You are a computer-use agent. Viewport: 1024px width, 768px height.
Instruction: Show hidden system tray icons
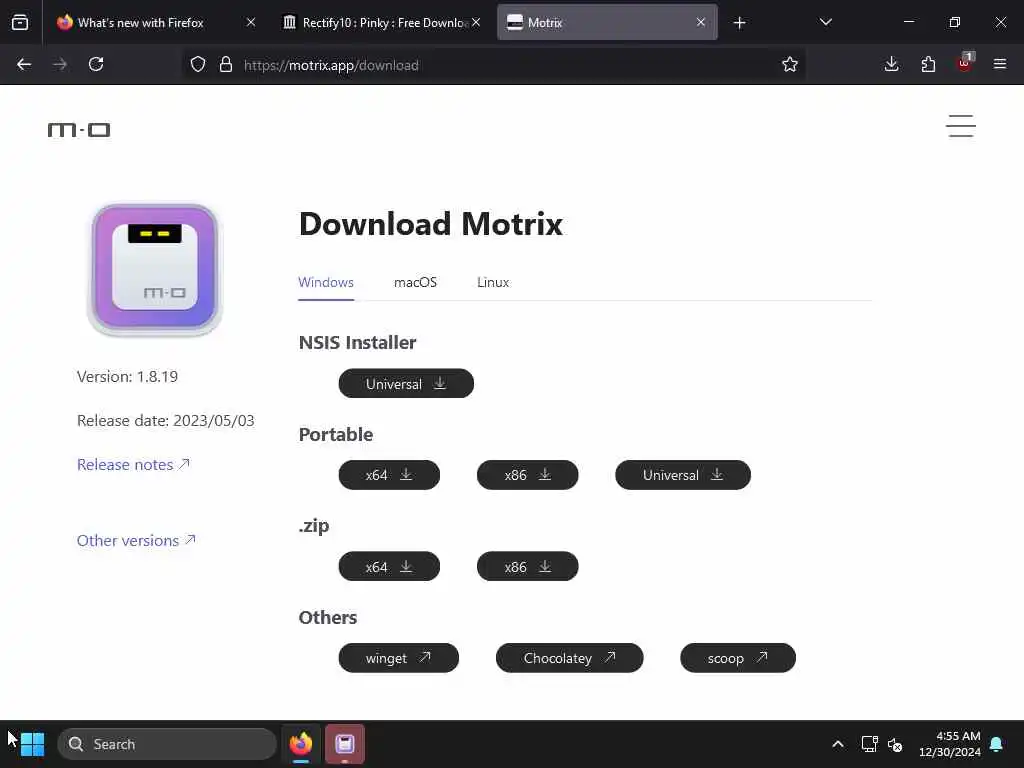(838, 744)
